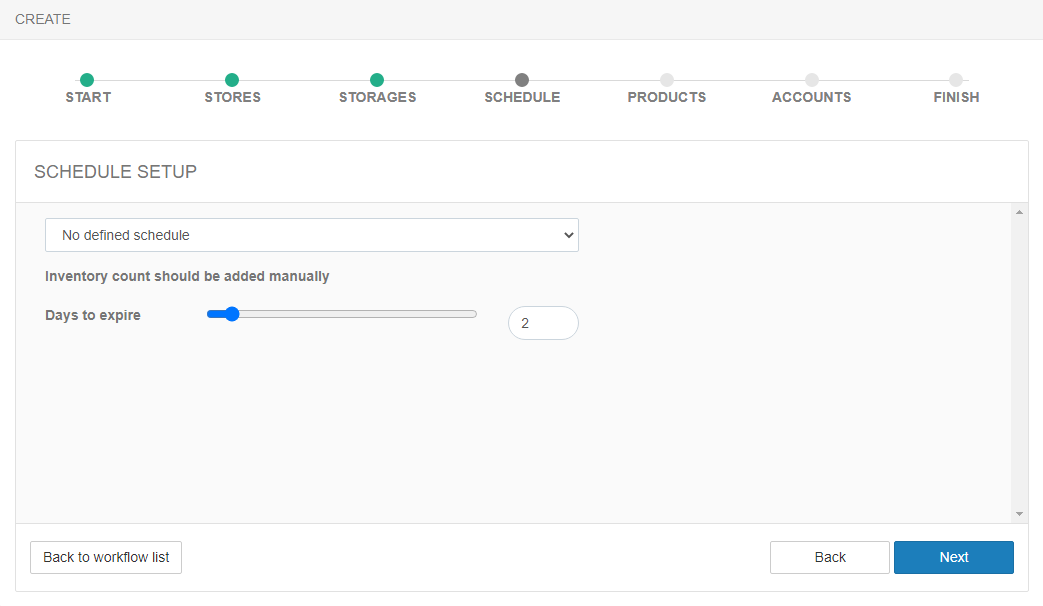Screen dimensions: 1043x606
Task: Click the dark gray SCHEDULE step dot
Action: click(x=522, y=80)
